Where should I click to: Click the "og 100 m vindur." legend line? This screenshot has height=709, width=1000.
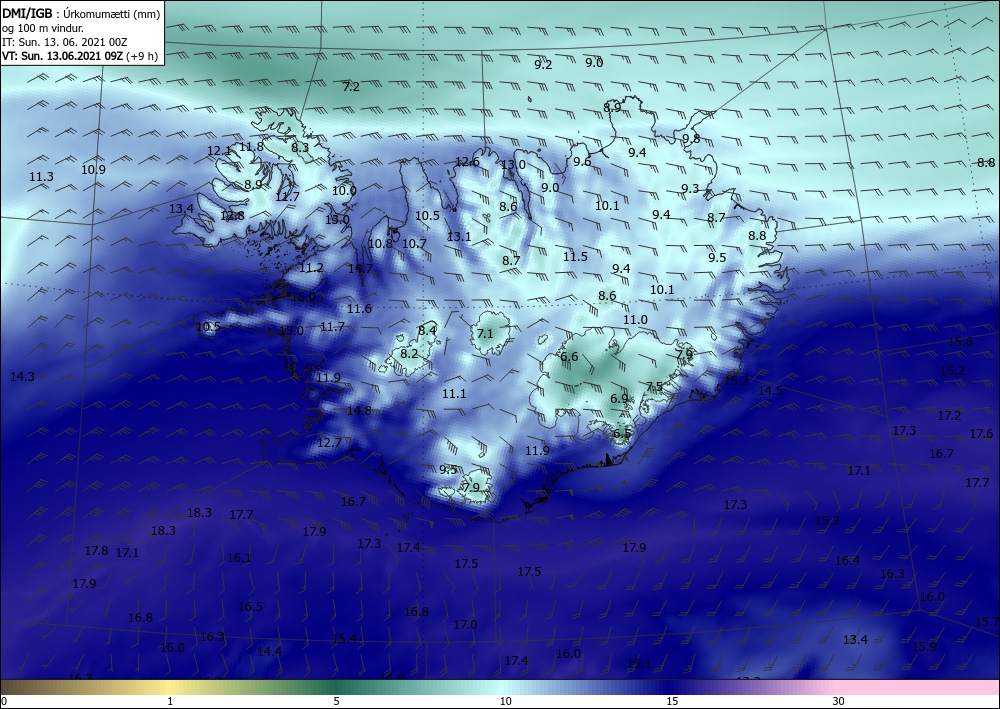click(43, 28)
